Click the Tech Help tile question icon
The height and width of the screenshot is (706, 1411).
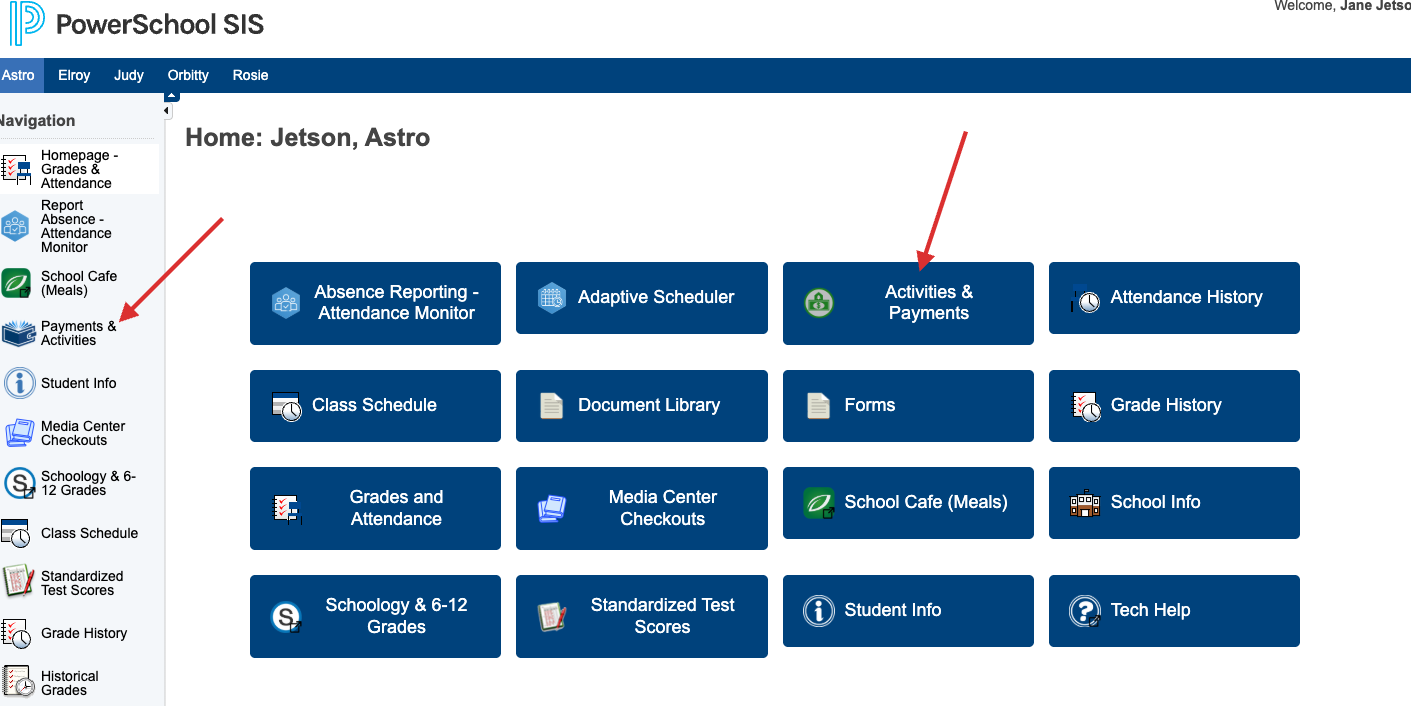point(1085,610)
